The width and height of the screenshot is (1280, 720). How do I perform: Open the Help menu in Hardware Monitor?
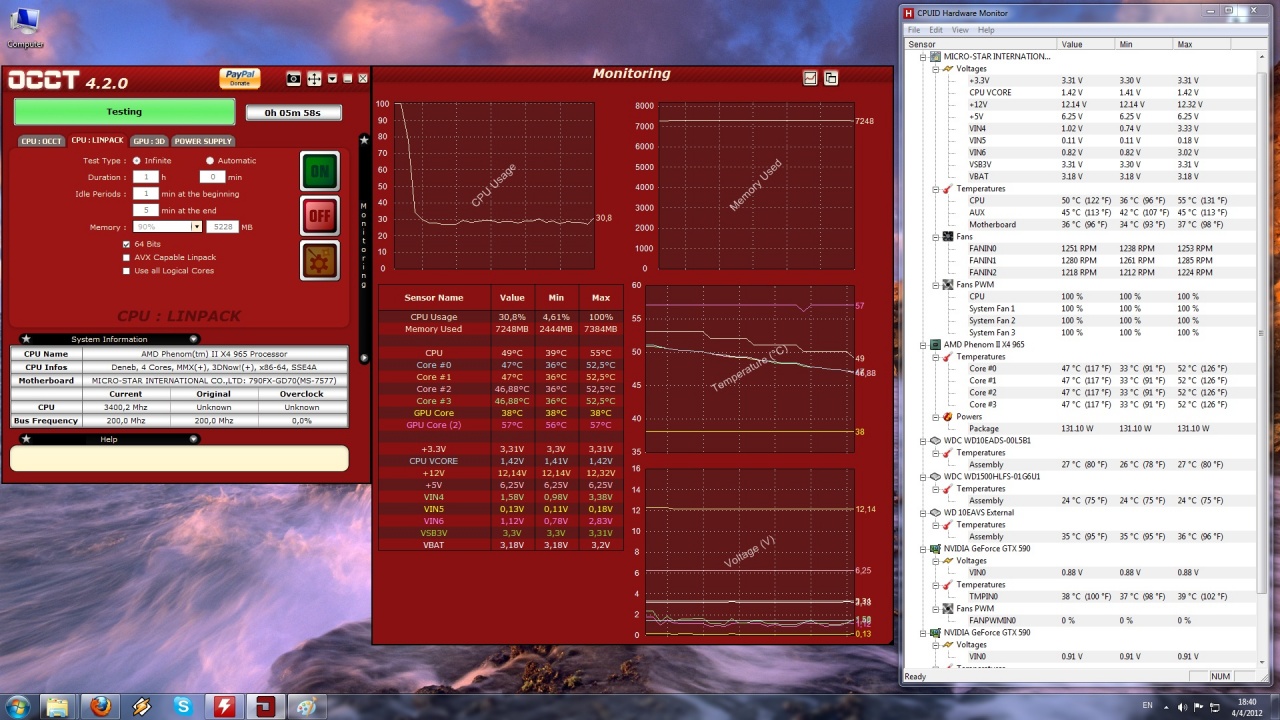tap(986, 30)
